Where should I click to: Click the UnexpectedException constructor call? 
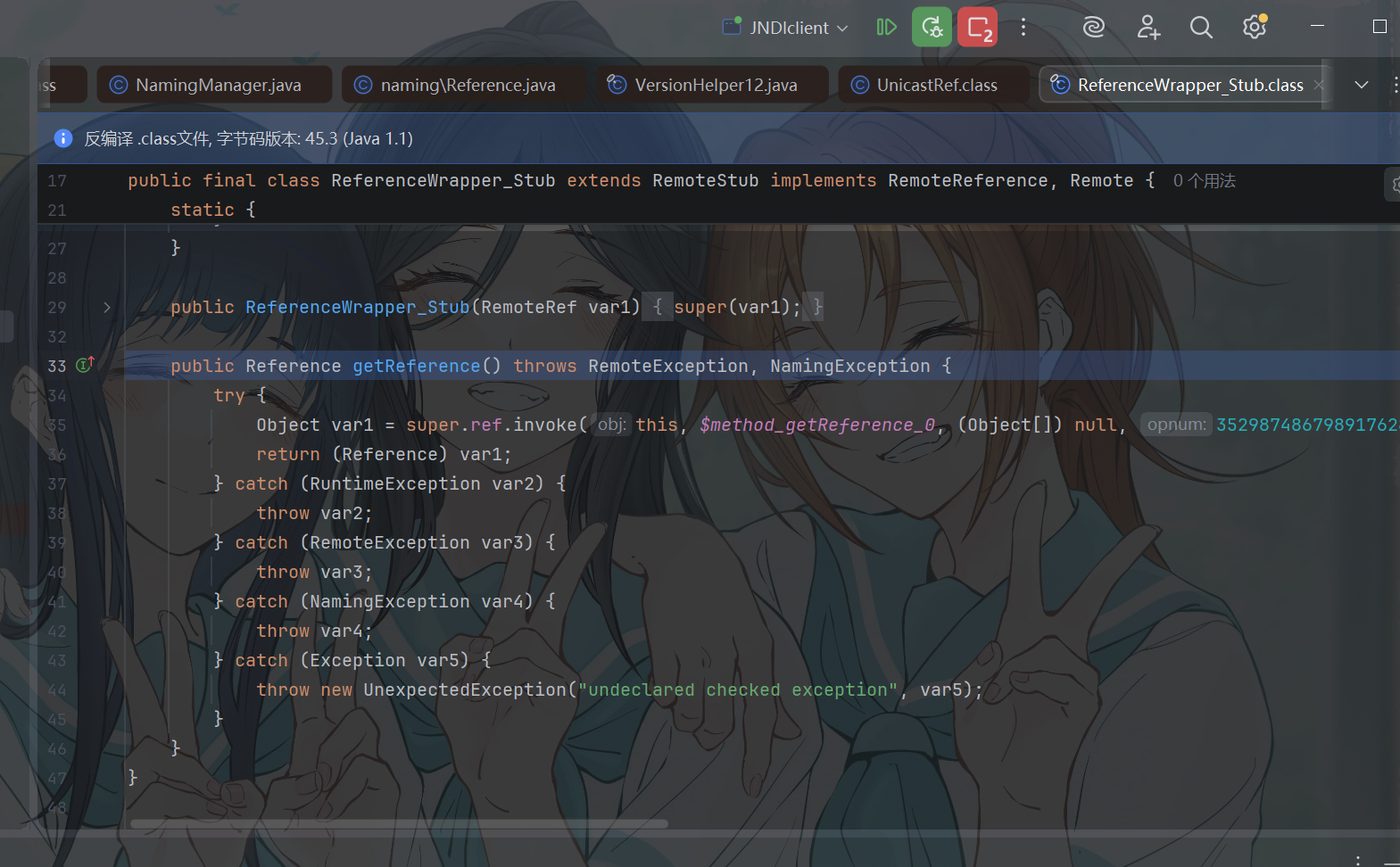tap(464, 689)
